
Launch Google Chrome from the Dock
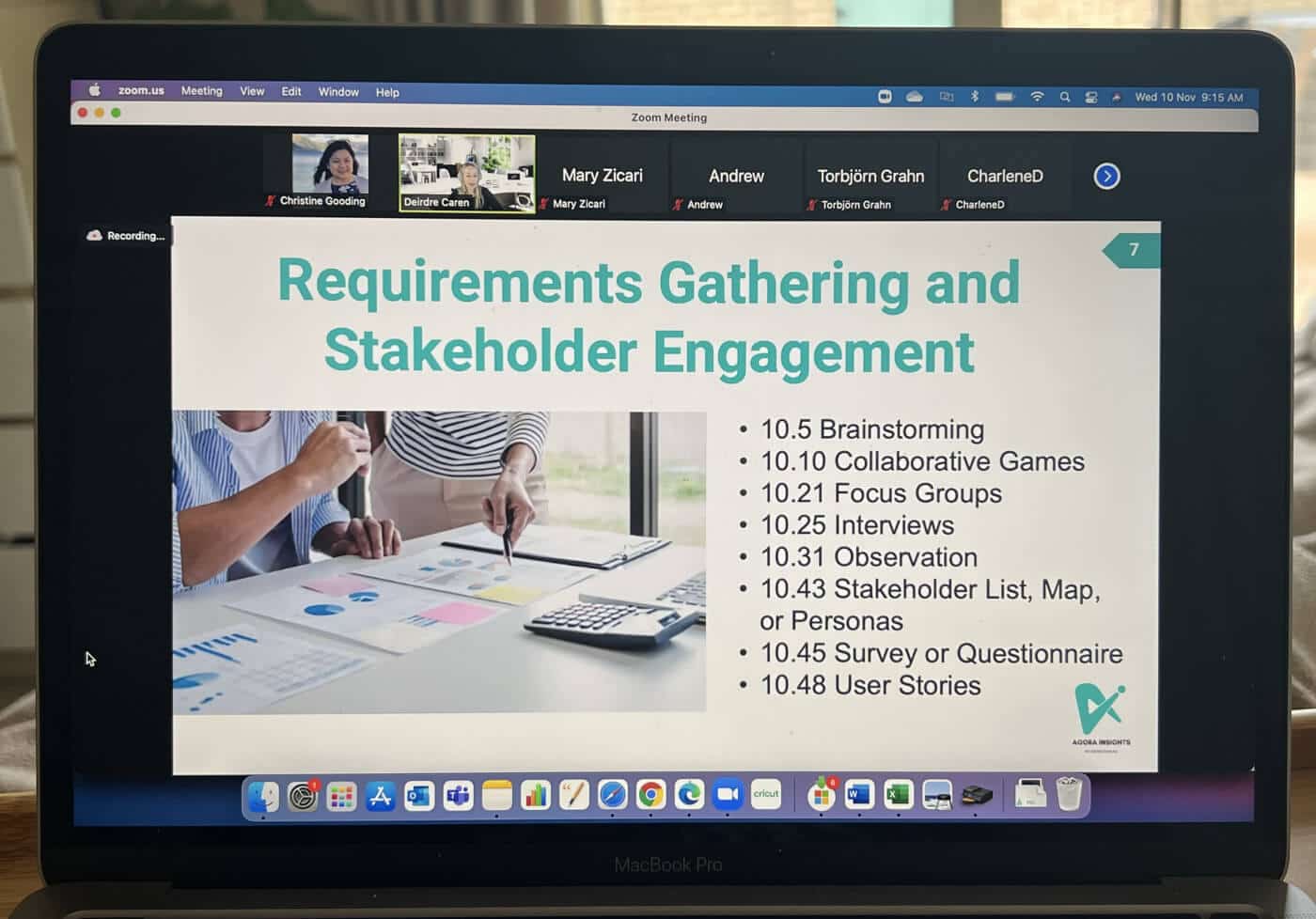tap(650, 797)
